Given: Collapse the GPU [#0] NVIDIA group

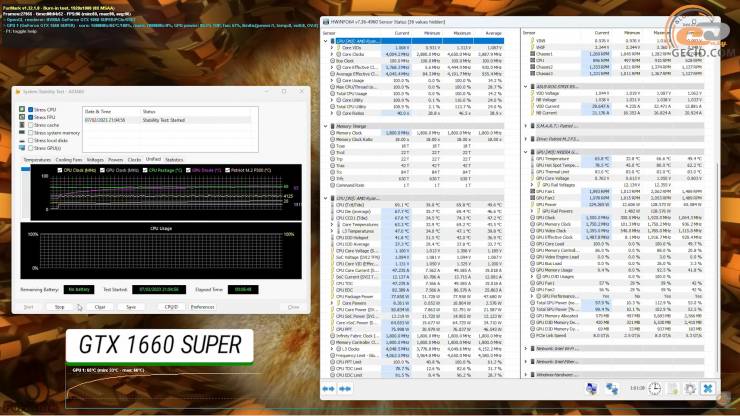Looking at the screenshot, I should coord(526,152).
